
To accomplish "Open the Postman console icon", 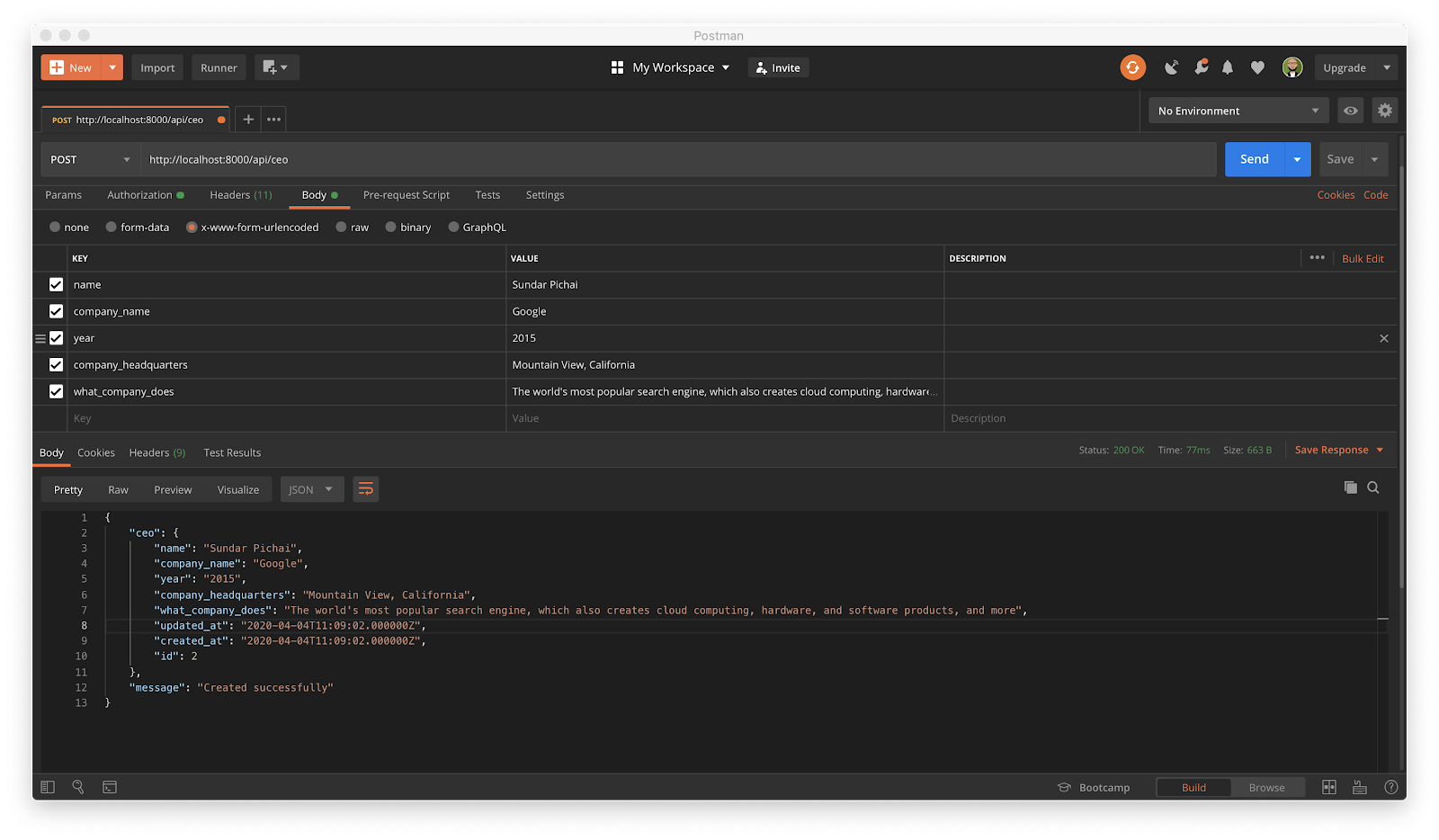I will point(110,787).
